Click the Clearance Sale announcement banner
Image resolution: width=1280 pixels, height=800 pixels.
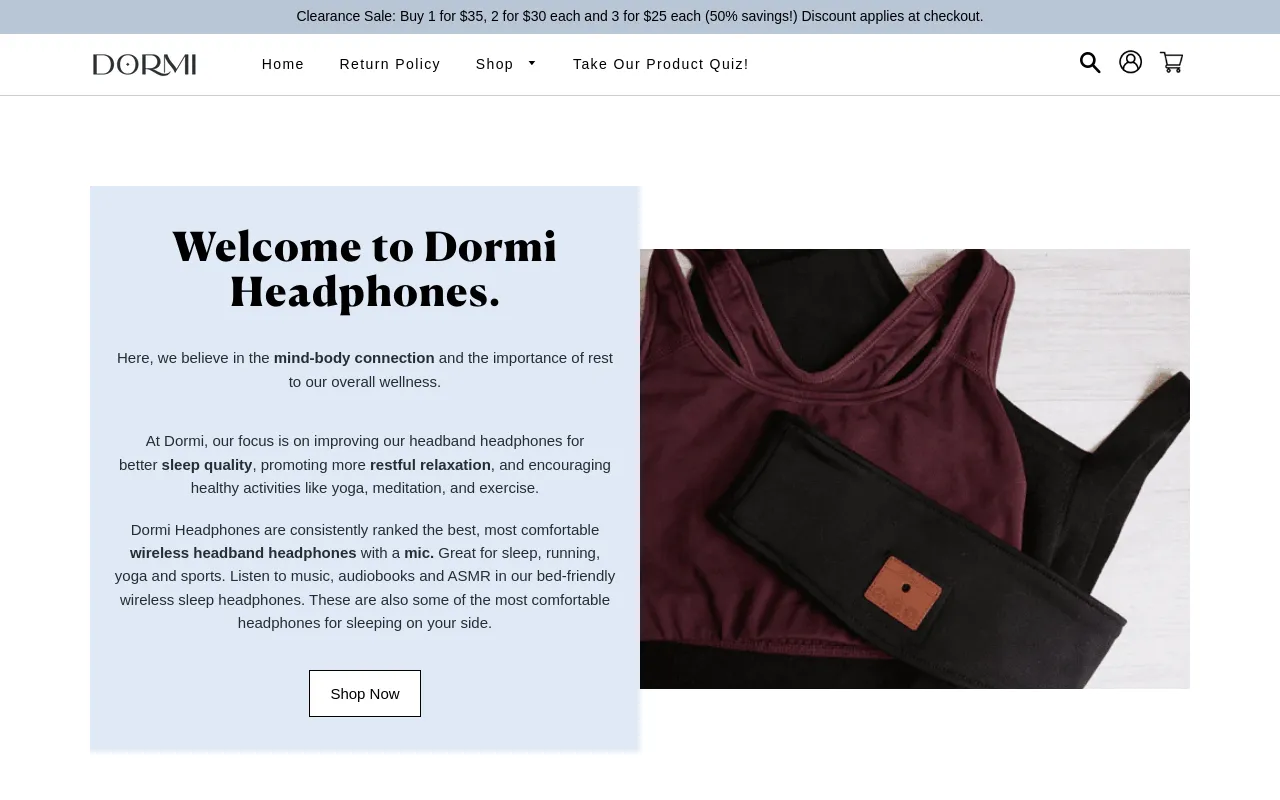point(640,17)
